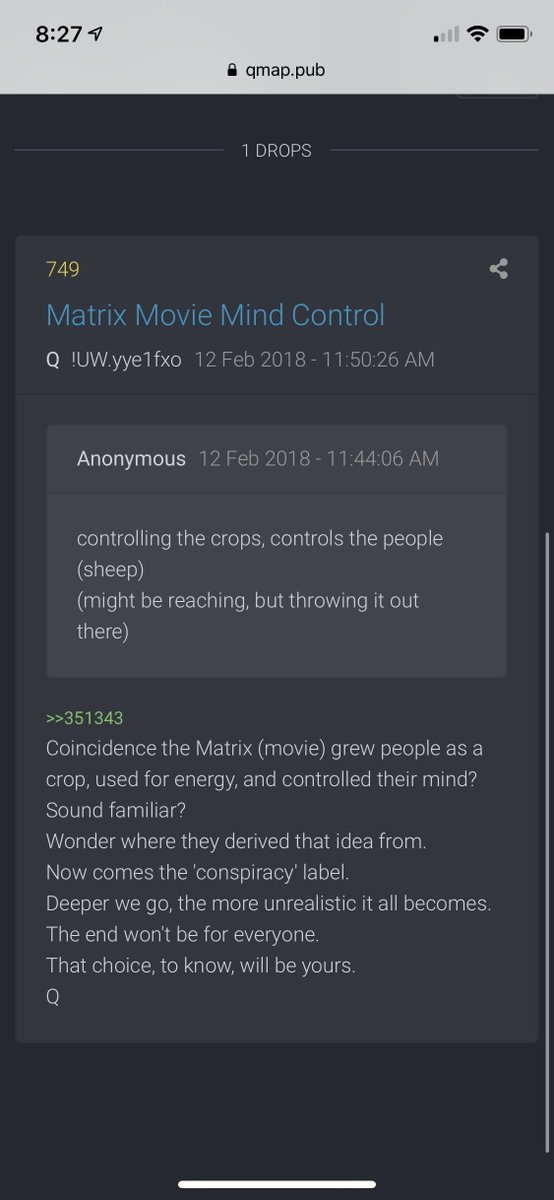Tap the Anonymous poster name in the quoted post
This screenshot has height=1200, width=554.
tap(131, 458)
